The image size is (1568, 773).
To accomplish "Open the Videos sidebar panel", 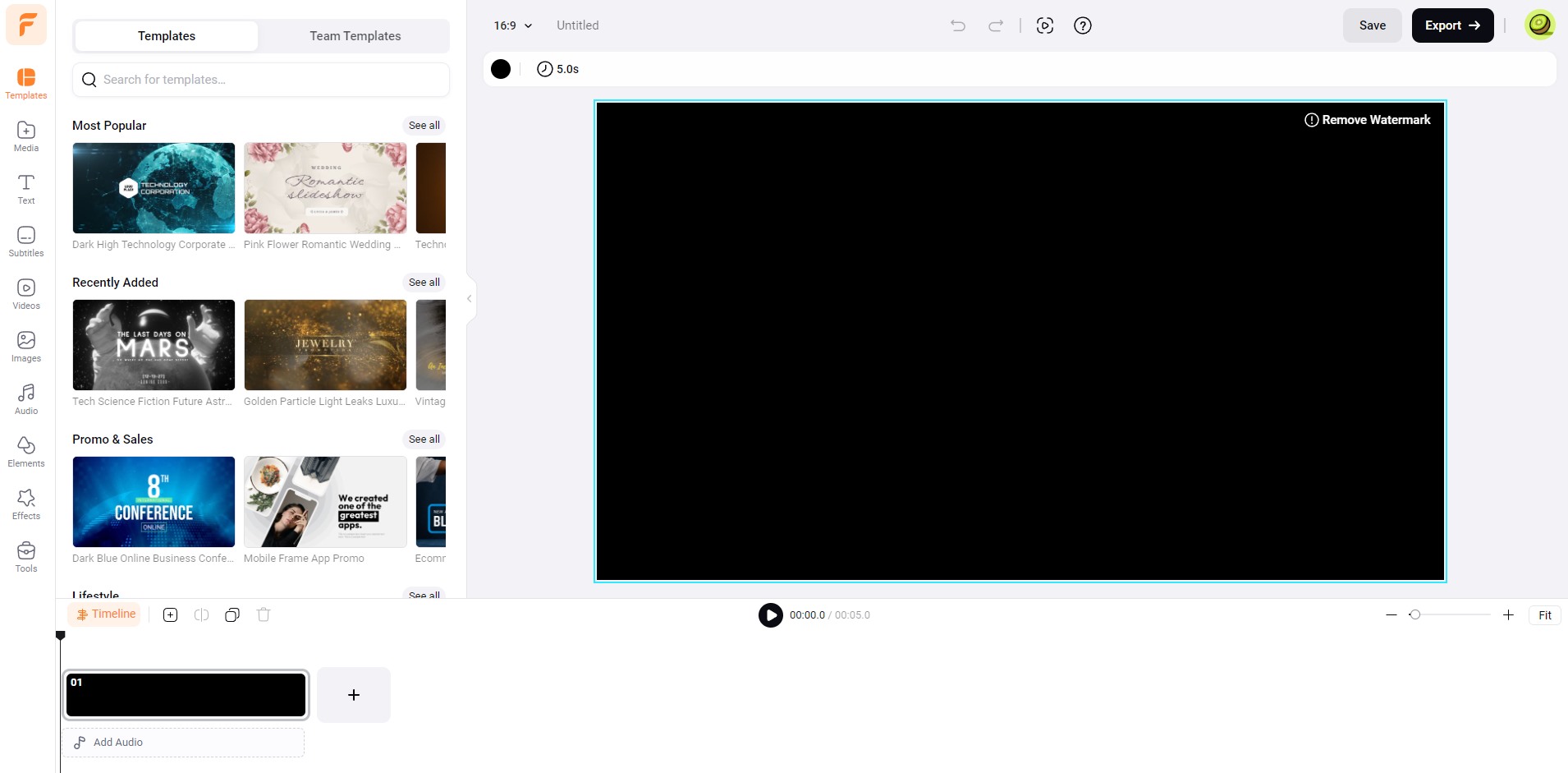I will pyautogui.click(x=26, y=294).
